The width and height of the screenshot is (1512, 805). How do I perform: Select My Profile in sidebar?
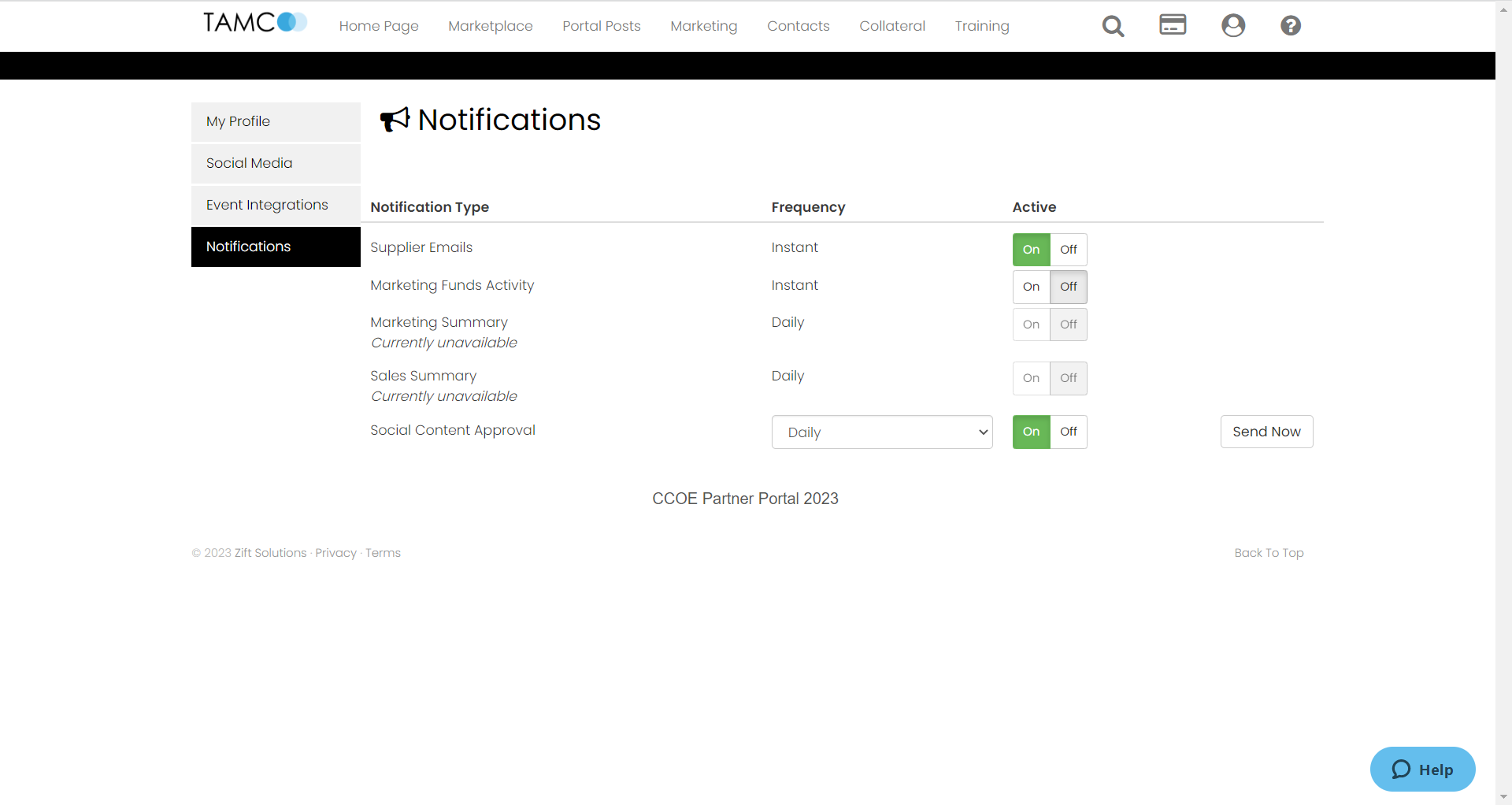276,121
